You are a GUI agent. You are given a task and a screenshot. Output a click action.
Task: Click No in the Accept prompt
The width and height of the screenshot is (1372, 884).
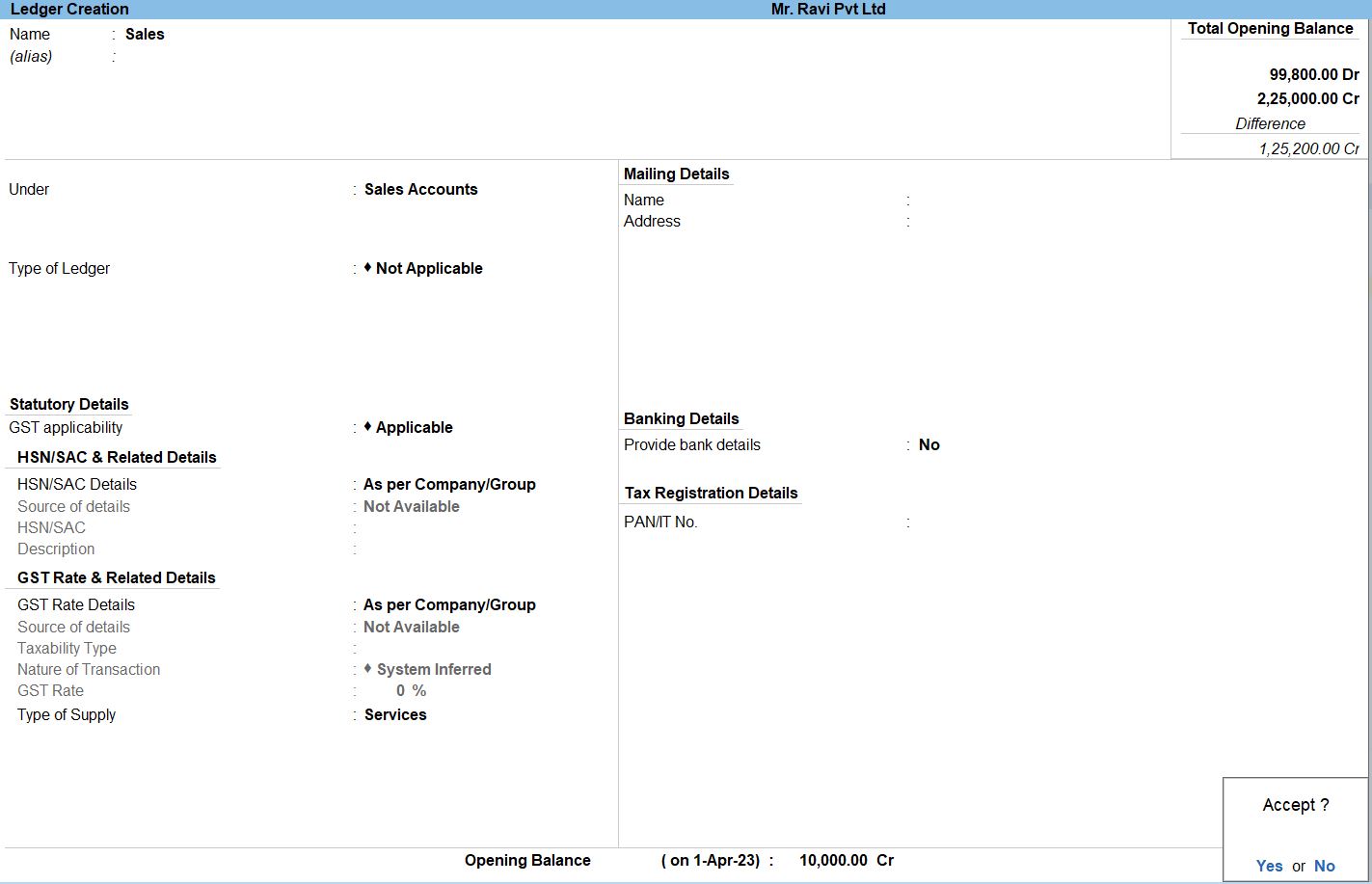(x=1325, y=866)
